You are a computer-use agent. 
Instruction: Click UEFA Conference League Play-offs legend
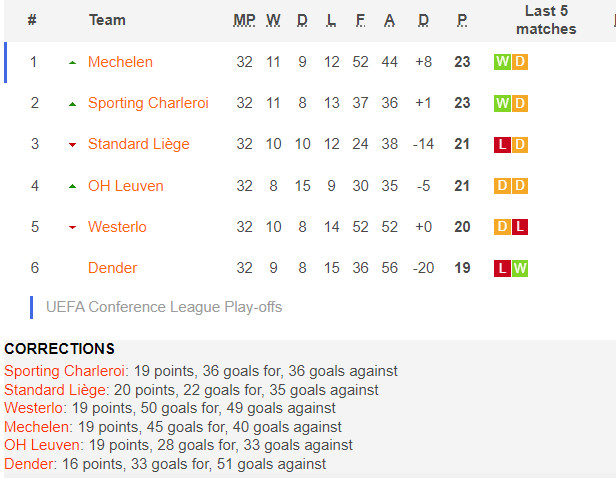tap(164, 307)
